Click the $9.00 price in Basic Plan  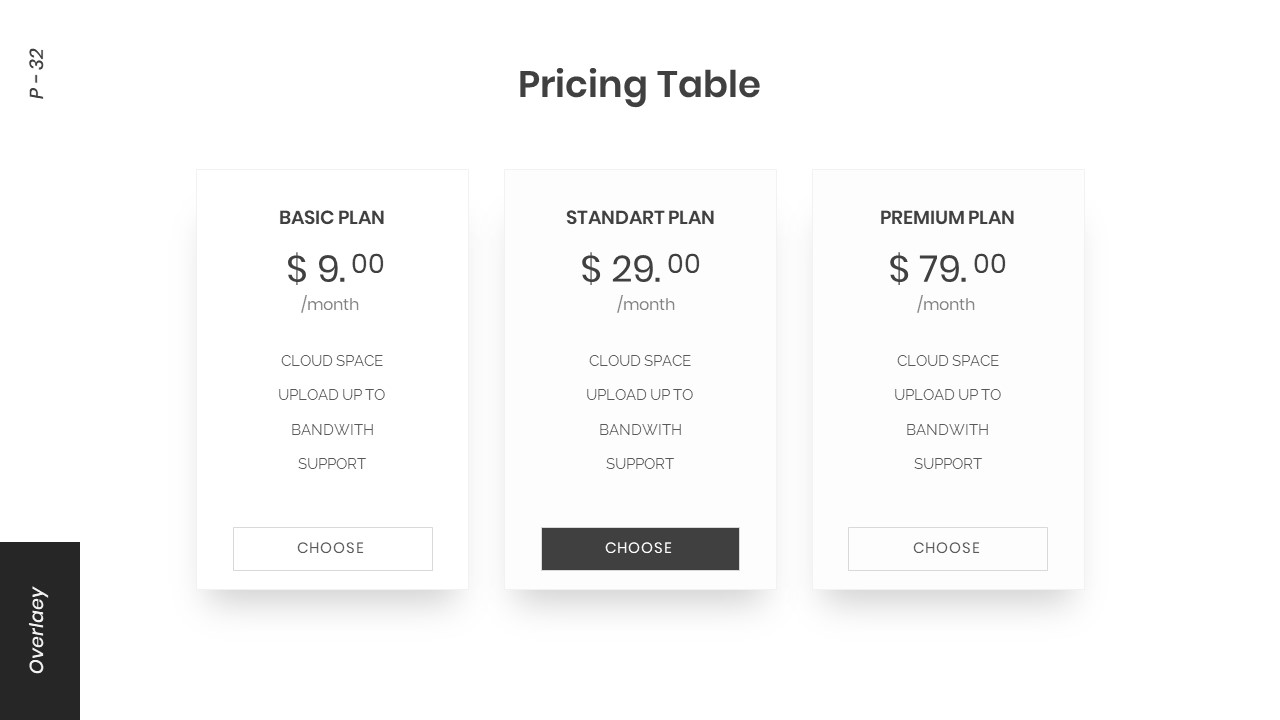(x=335, y=268)
